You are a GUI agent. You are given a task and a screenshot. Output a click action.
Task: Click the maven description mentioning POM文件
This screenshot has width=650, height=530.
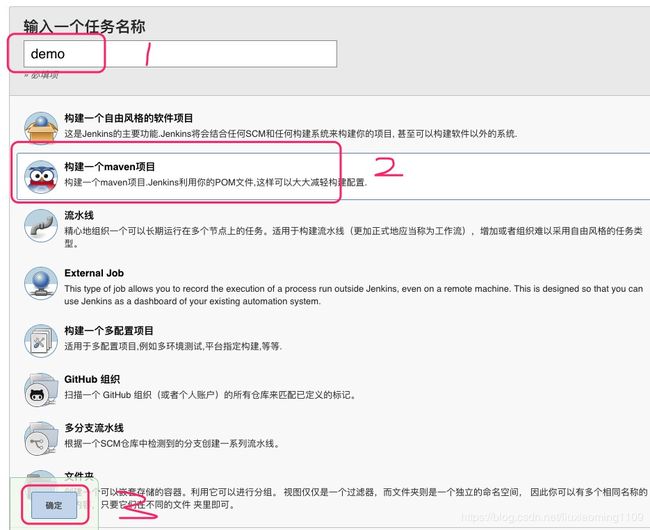click(x=216, y=182)
